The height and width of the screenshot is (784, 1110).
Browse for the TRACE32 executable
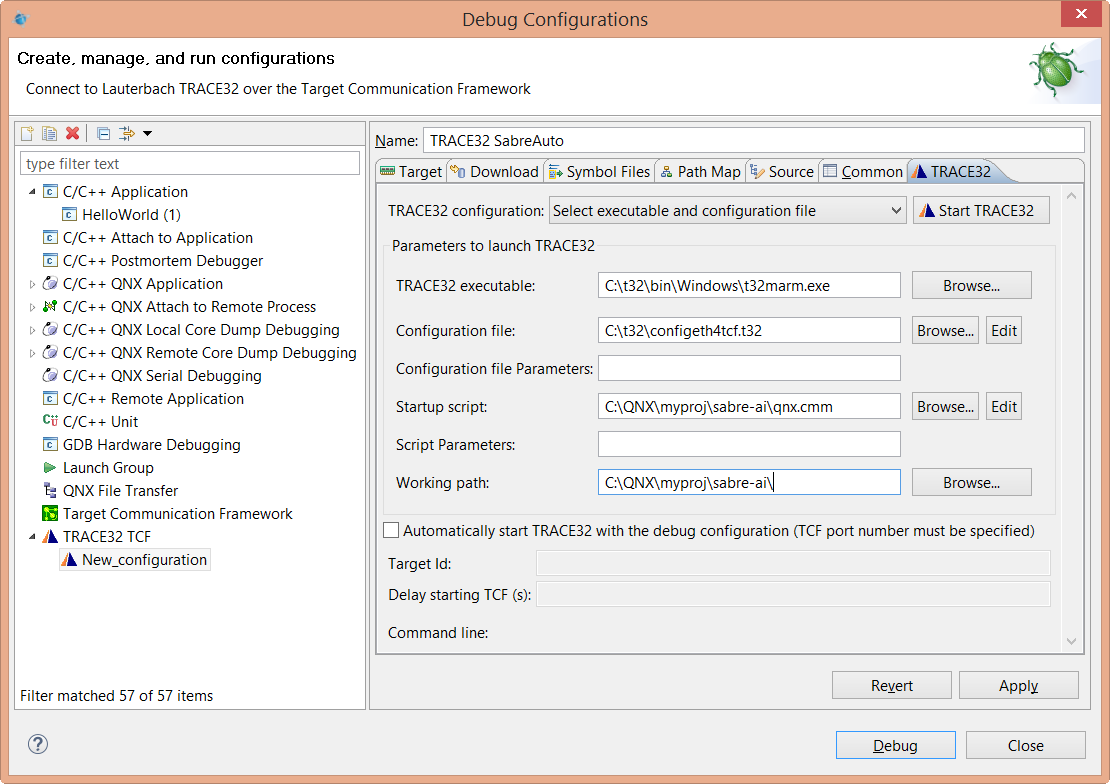(971, 285)
